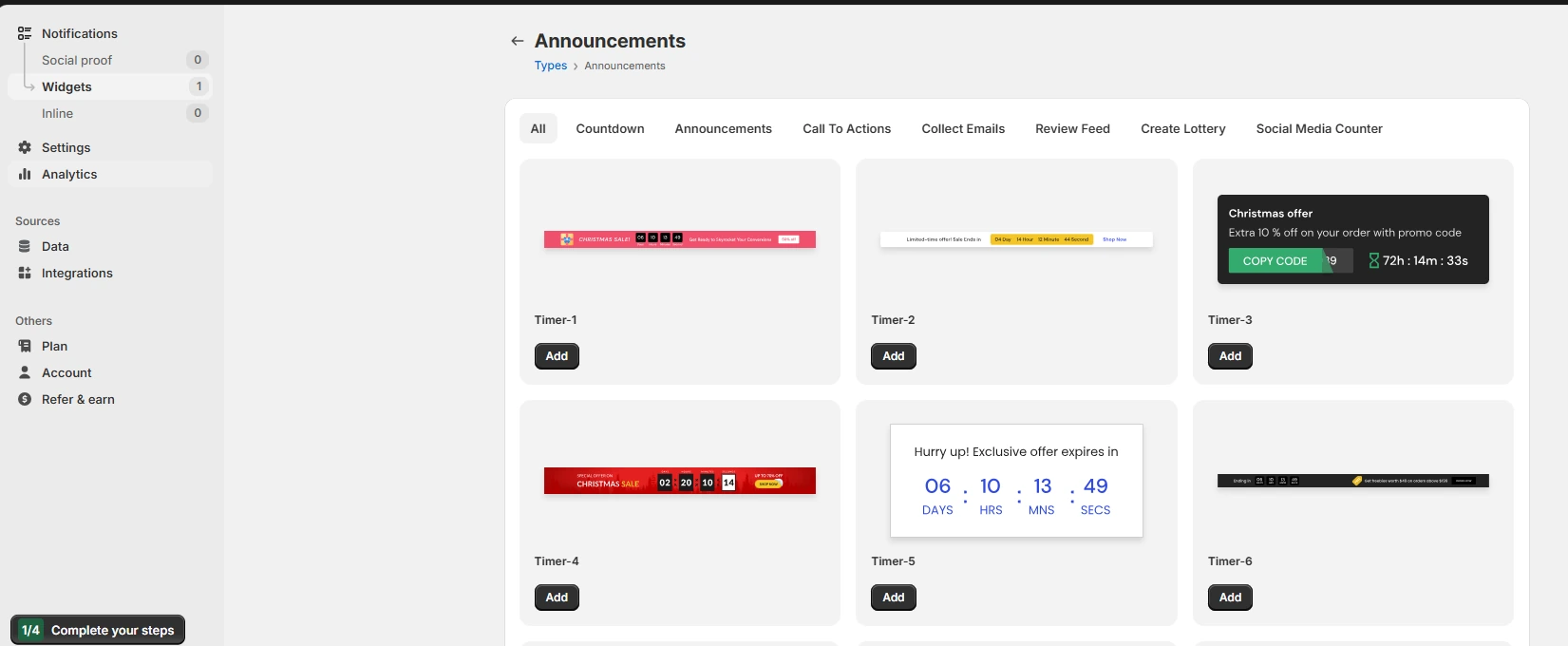Screen dimensions: 1568x646
Task: Open Inline in the sidebar
Action: click(57, 113)
